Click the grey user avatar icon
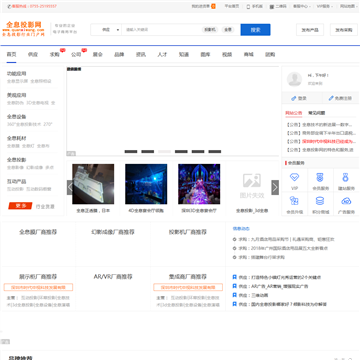Image resolution: width=360 pixels, height=360 pixels. (294, 79)
